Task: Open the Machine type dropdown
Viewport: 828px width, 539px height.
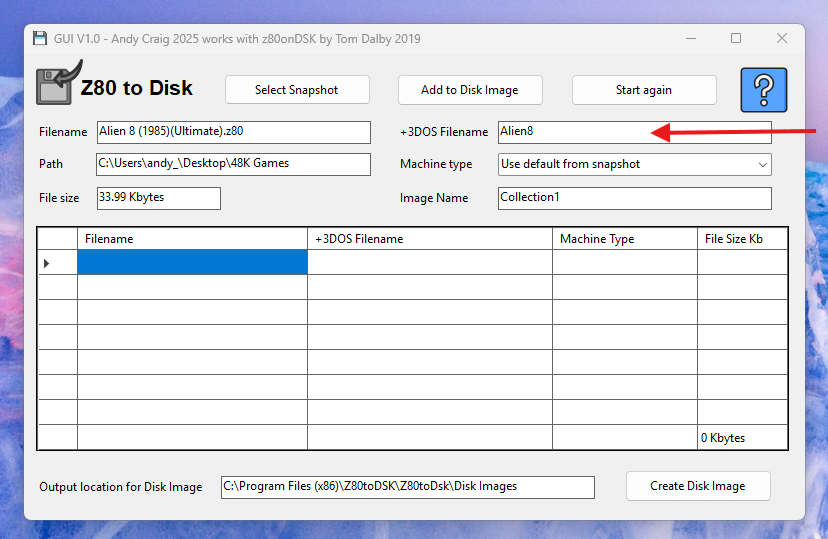Action: 634,164
